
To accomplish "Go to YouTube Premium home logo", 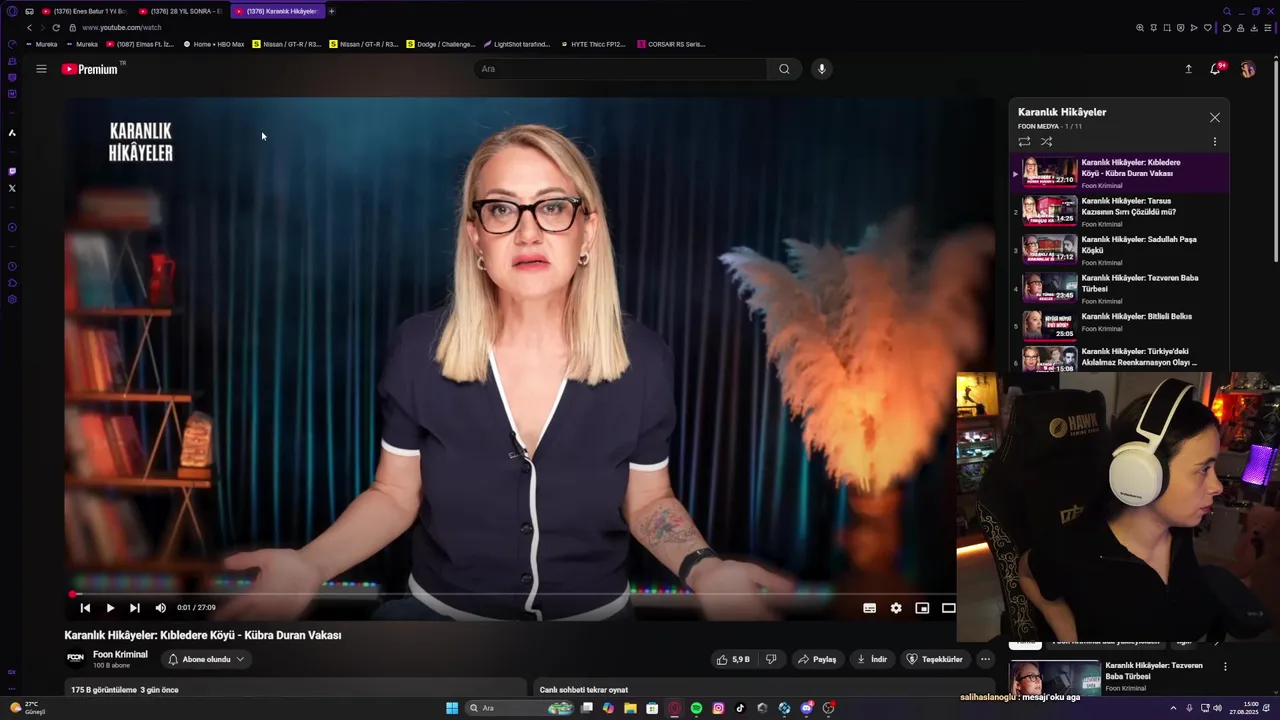I will 90,69.
